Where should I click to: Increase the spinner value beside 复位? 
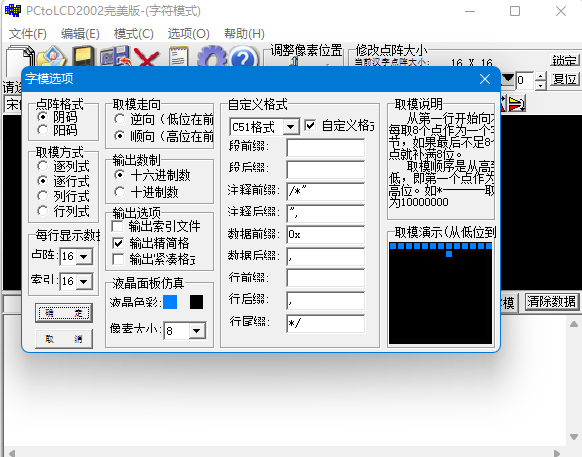(541, 76)
